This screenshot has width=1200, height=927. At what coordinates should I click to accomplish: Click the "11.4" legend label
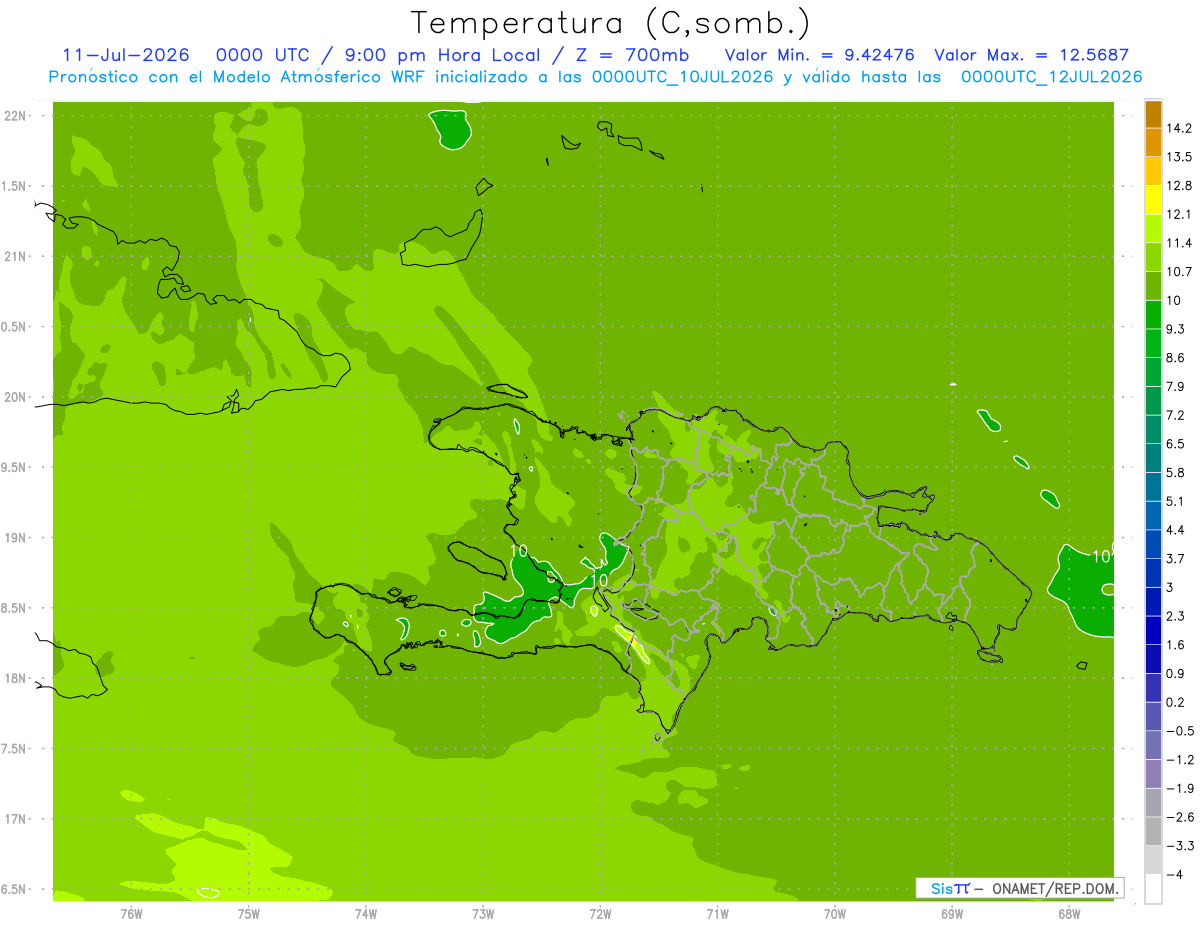coord(1179,243)
